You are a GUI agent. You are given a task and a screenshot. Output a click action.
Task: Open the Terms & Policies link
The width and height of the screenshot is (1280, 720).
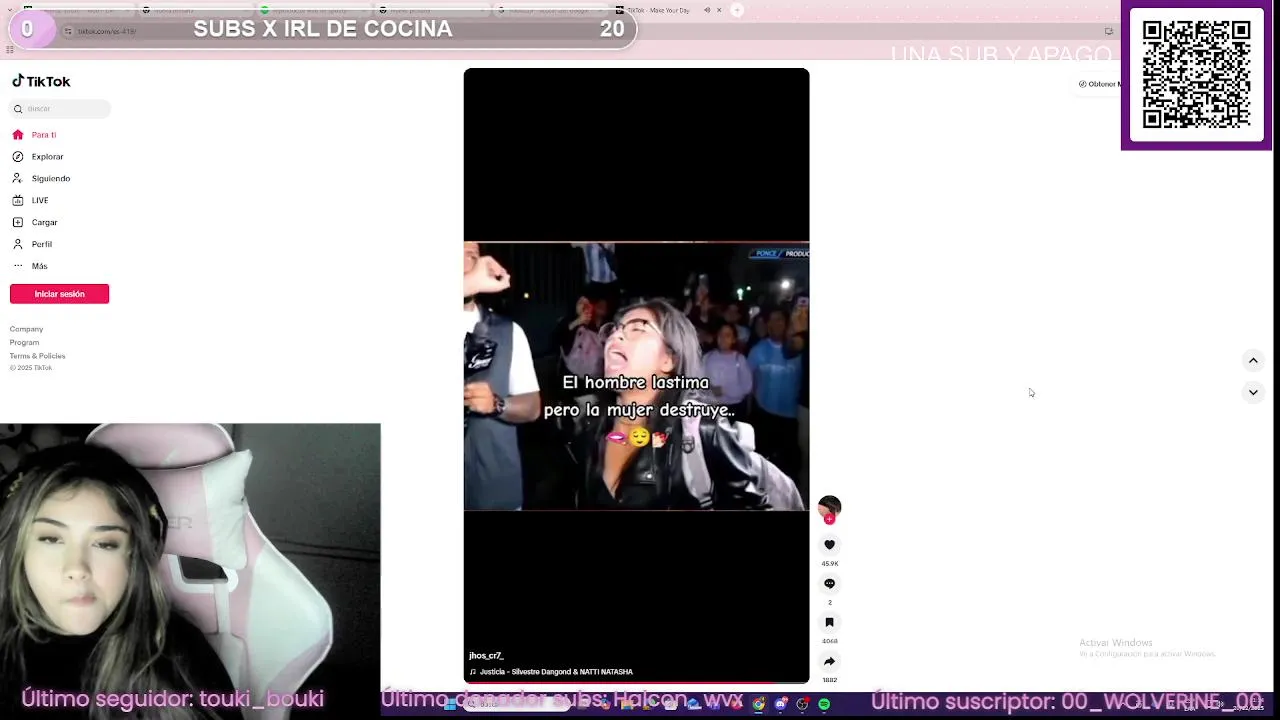37,356
